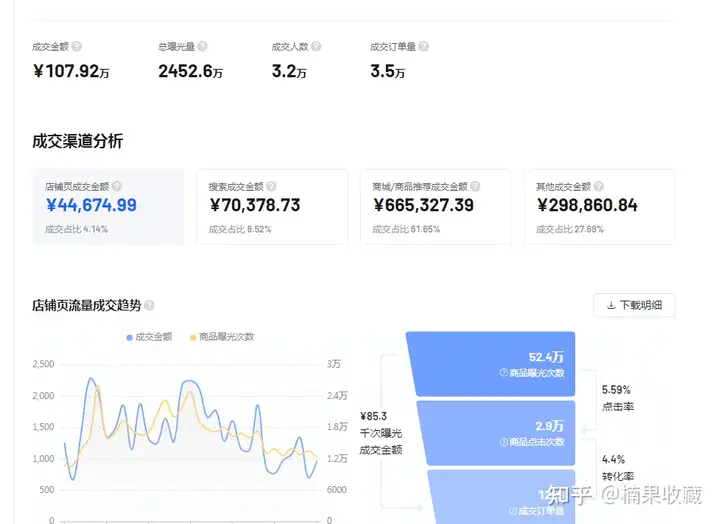Select the 店铺页成交金额 channel card
Screen dimensions: 720x524
point(108,207)
